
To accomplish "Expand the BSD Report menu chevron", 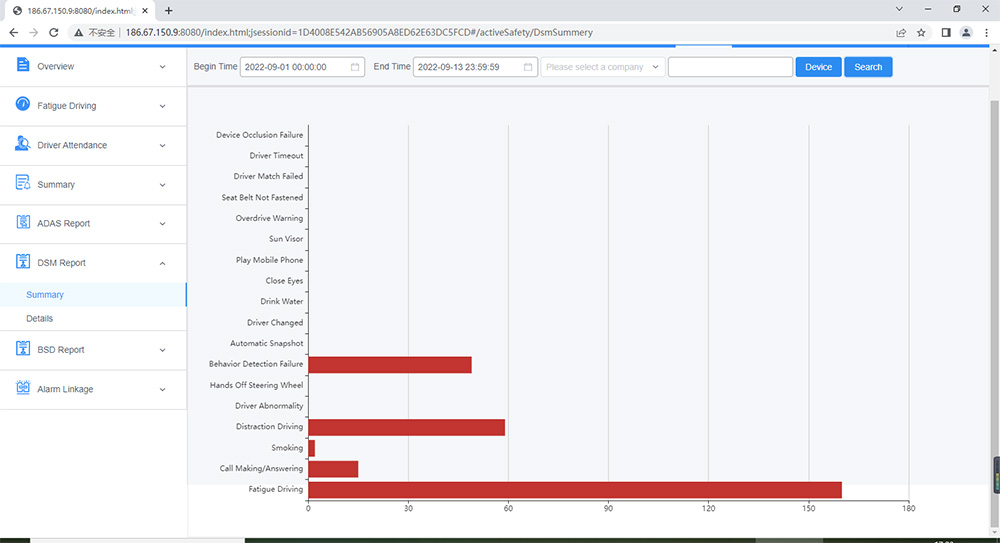I will click(x=163, y=350).
